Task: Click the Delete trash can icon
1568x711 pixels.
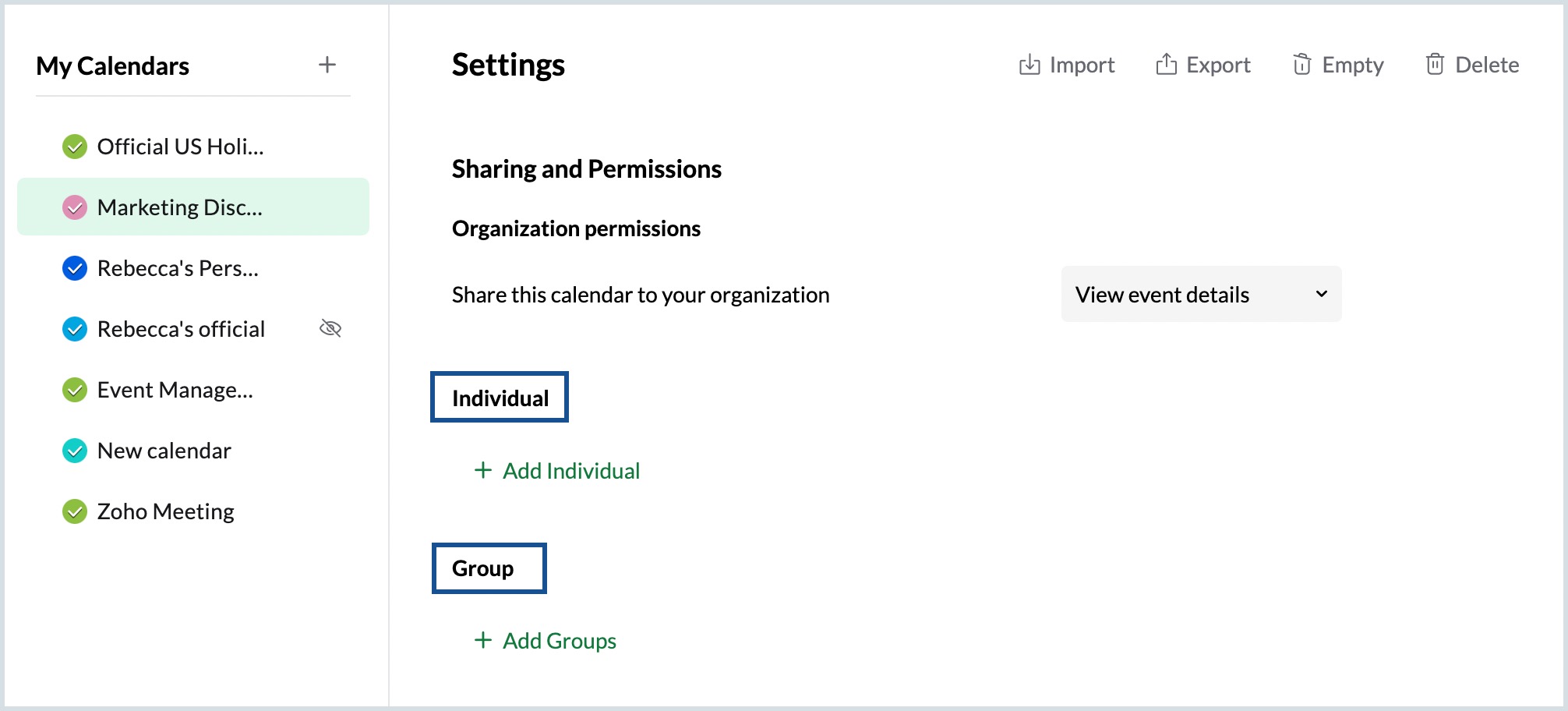Action: click(x=1435, y=64)
